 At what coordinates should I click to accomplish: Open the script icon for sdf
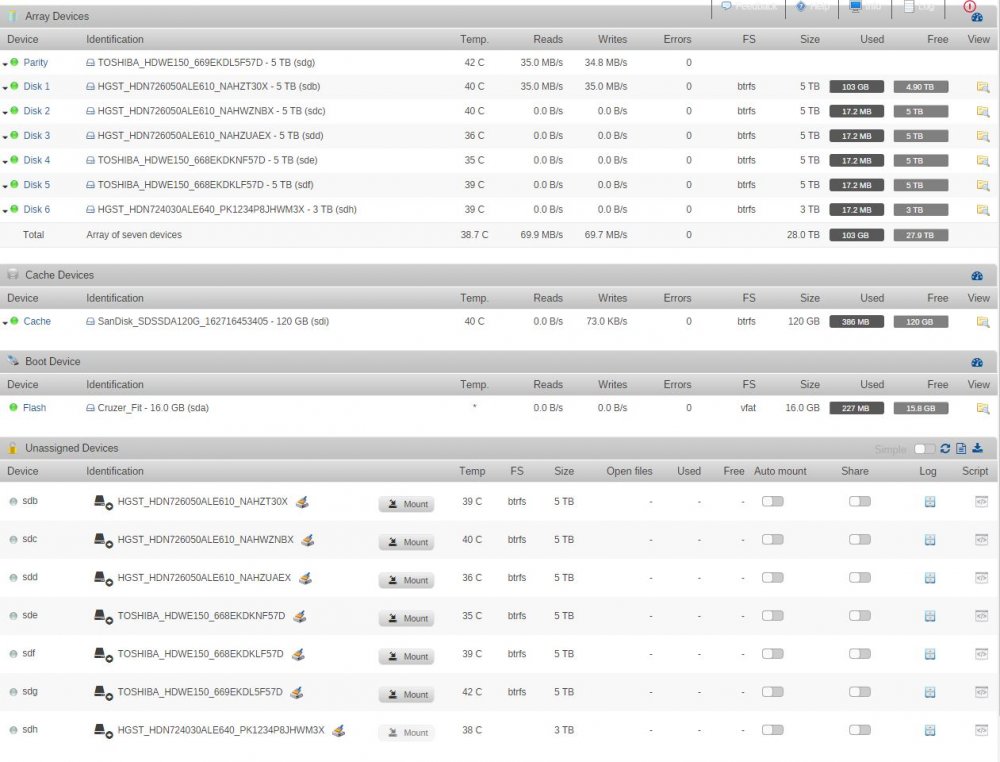[982, 654]
